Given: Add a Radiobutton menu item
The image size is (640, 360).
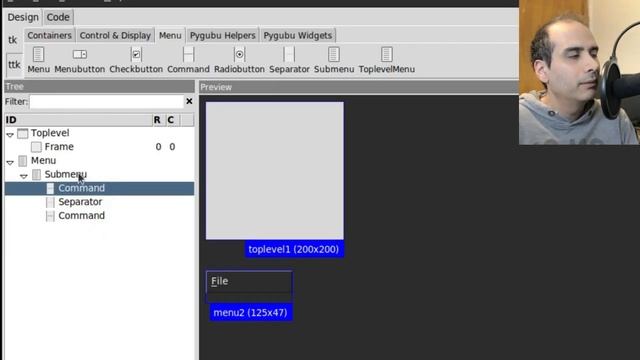Looking at the screenshot, I should point(239,60).
